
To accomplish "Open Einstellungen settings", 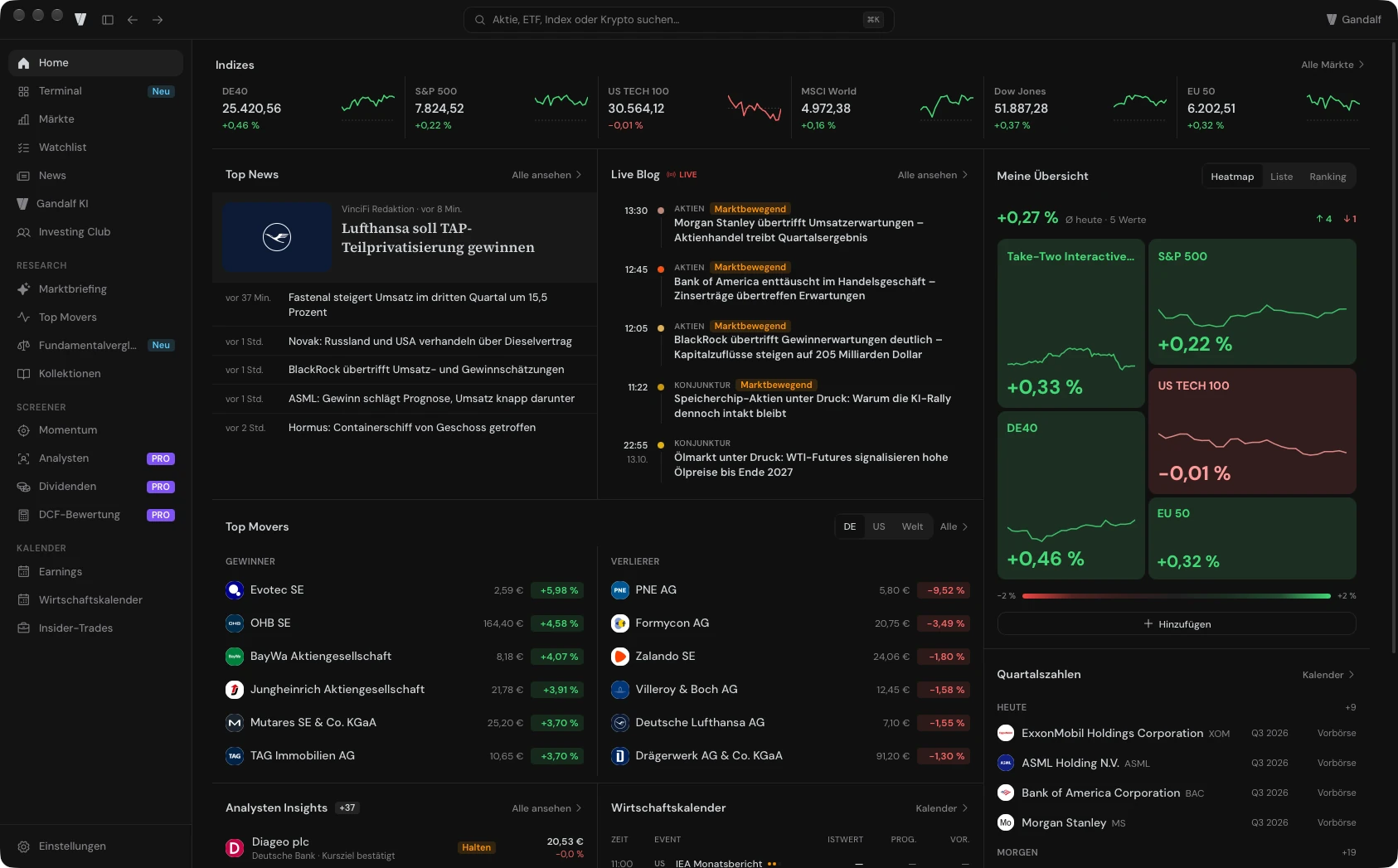I will coord(95,846).
